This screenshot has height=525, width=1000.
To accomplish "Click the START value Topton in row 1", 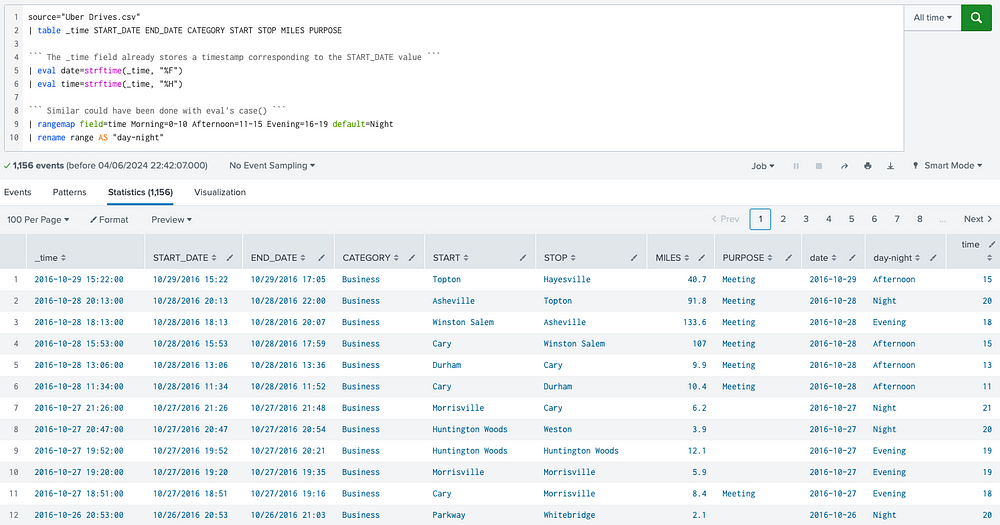I will pyautogui.click(x=446, y=279).
